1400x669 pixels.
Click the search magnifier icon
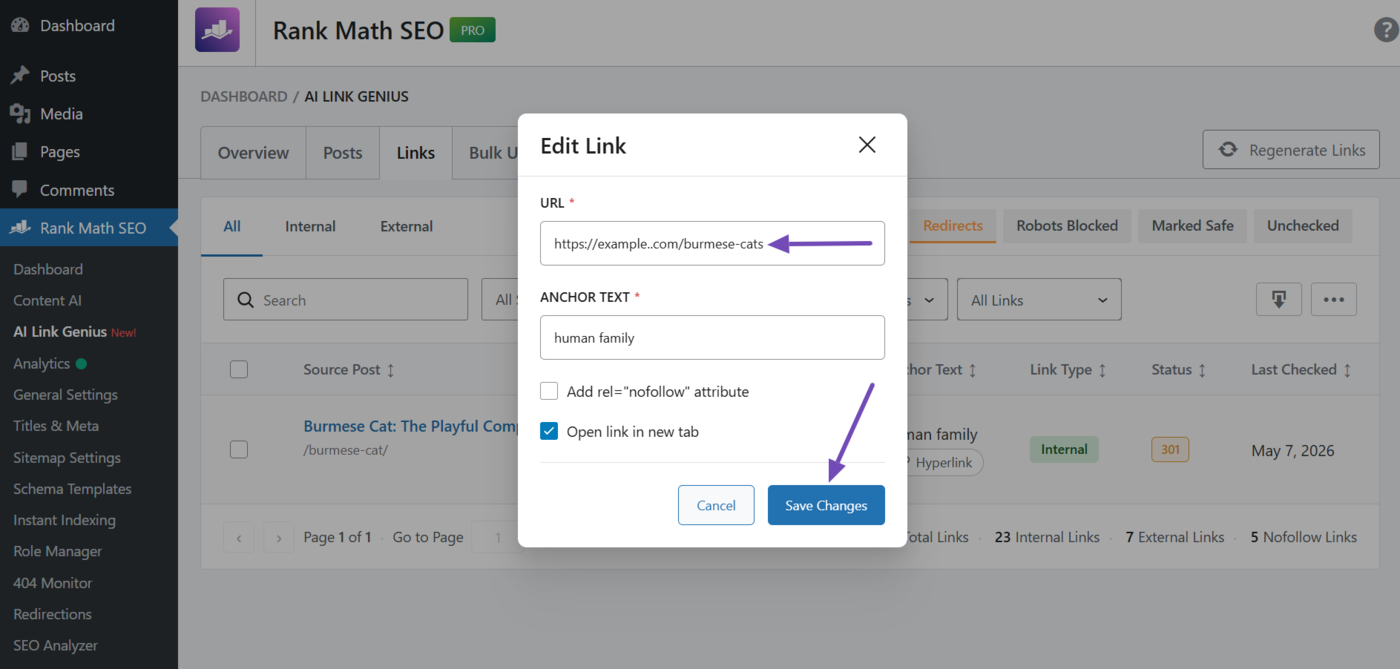(245, 300)
